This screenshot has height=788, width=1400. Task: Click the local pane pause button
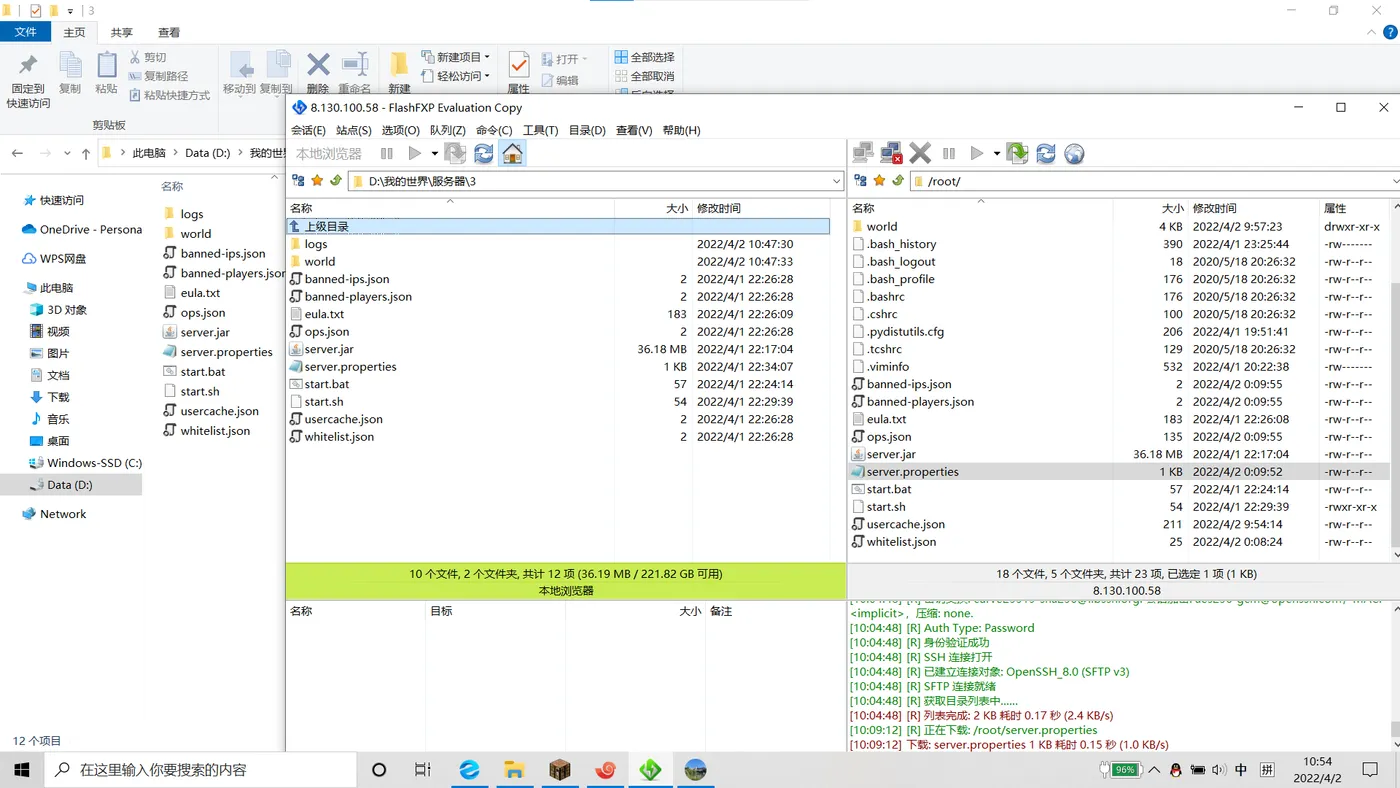click(x=387, y=153)
